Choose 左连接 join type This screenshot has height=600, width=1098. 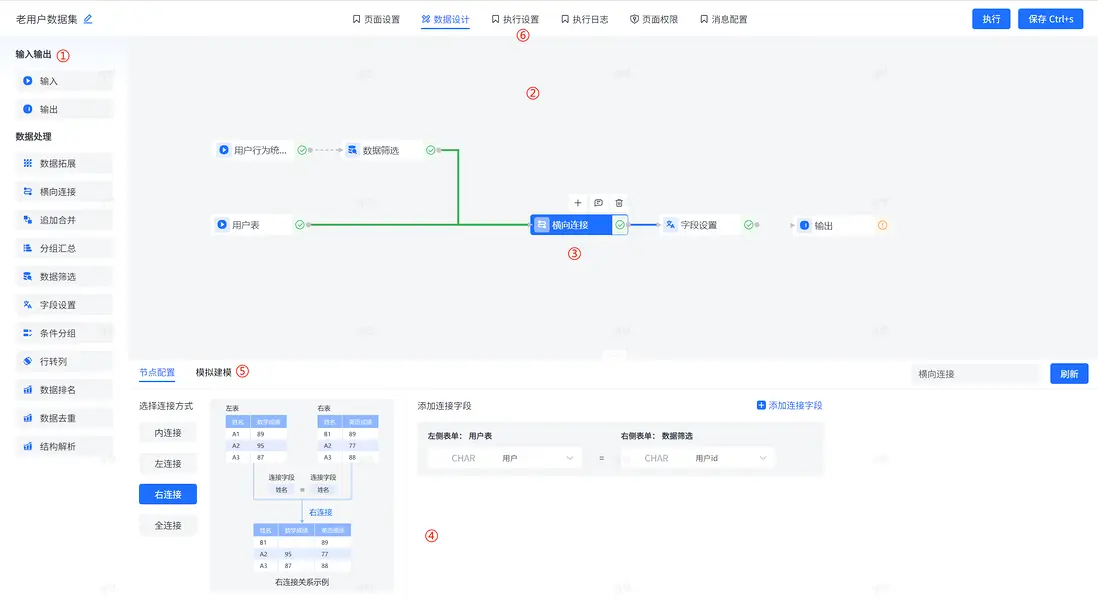[x=168, y=463]
